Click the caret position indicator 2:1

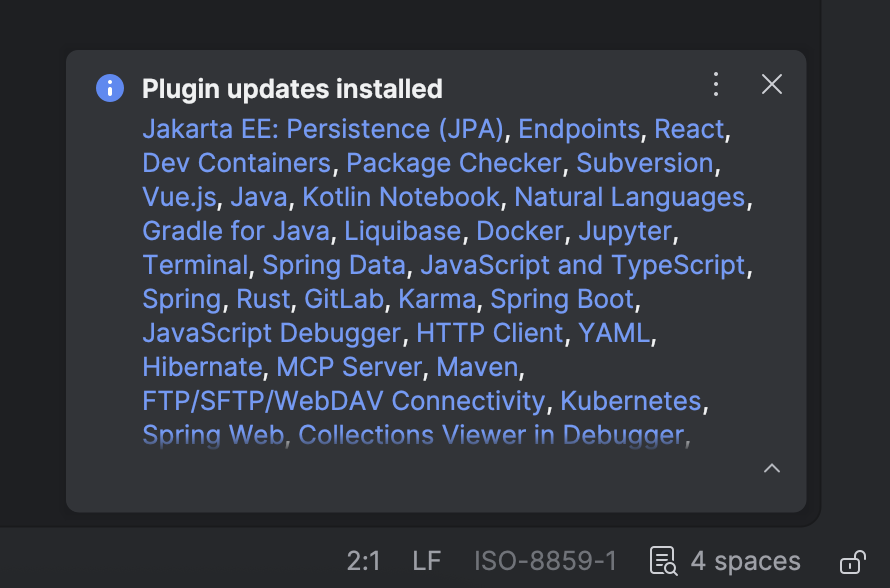pos(364,561)
